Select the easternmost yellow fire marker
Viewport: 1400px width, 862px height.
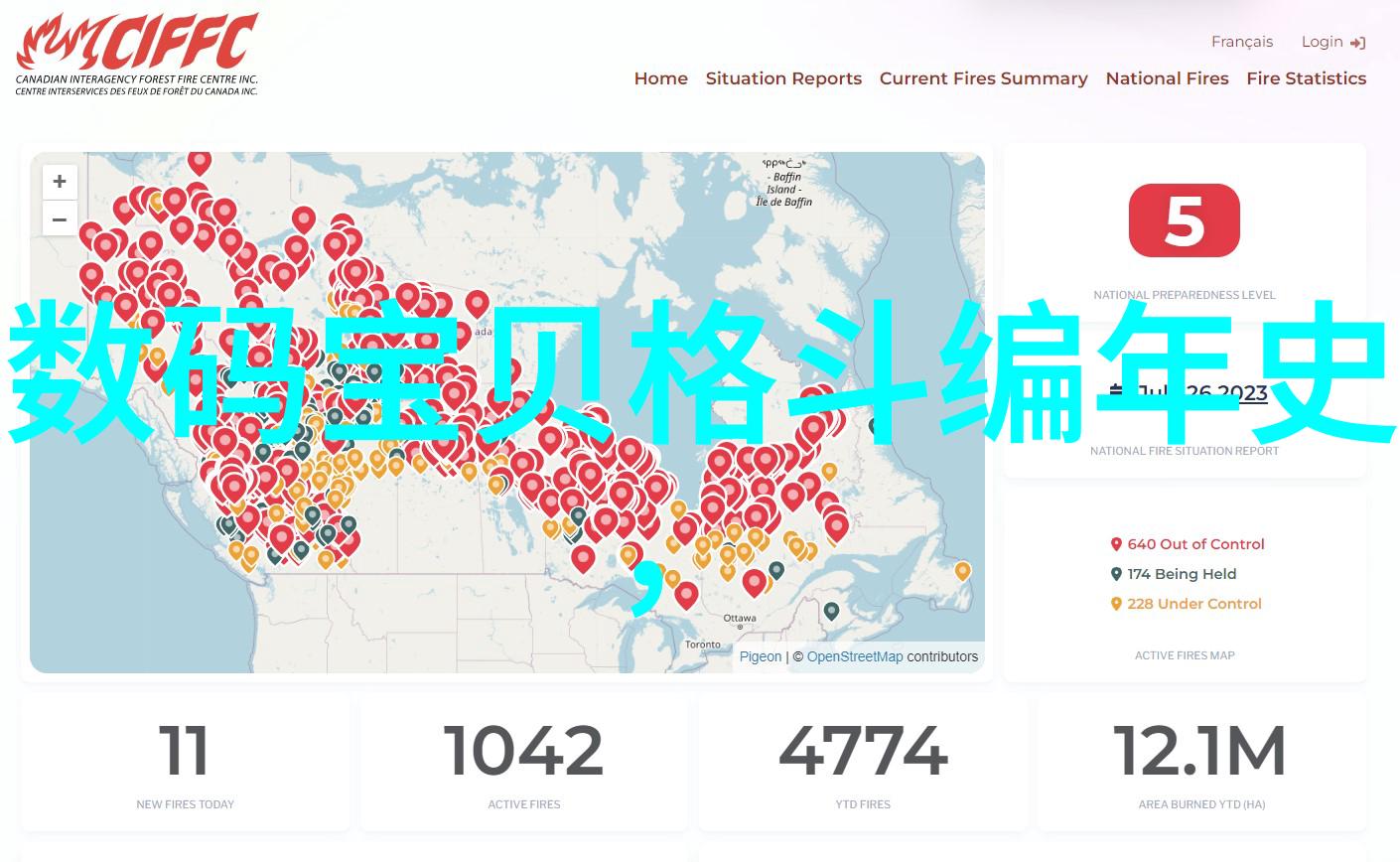pos(962,570)
